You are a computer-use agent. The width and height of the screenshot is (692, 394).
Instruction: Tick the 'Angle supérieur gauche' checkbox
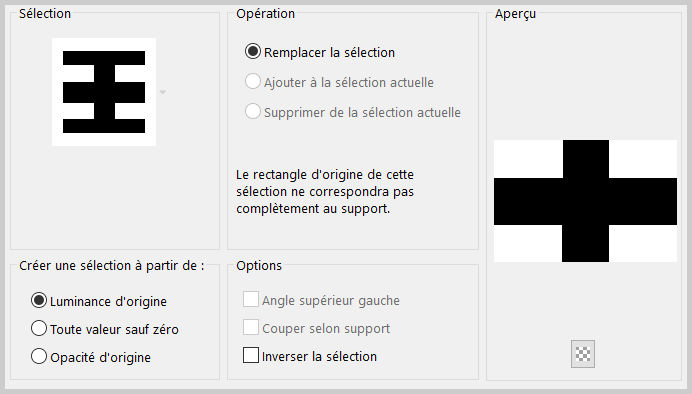click(251, 299)
